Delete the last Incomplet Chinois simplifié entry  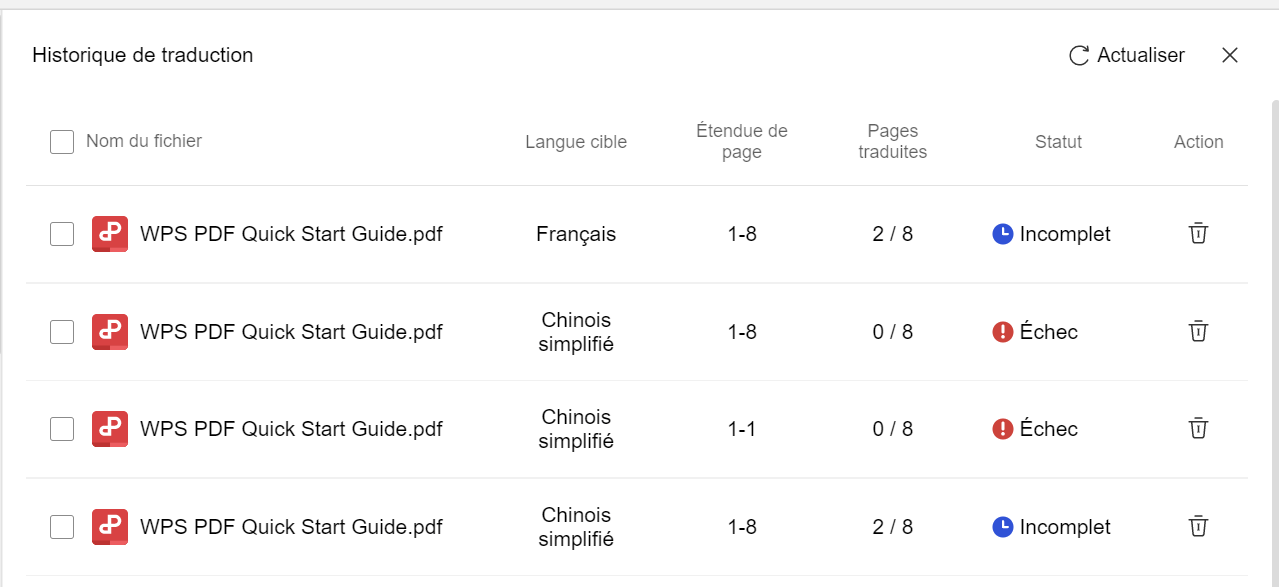pos(1198,527)
